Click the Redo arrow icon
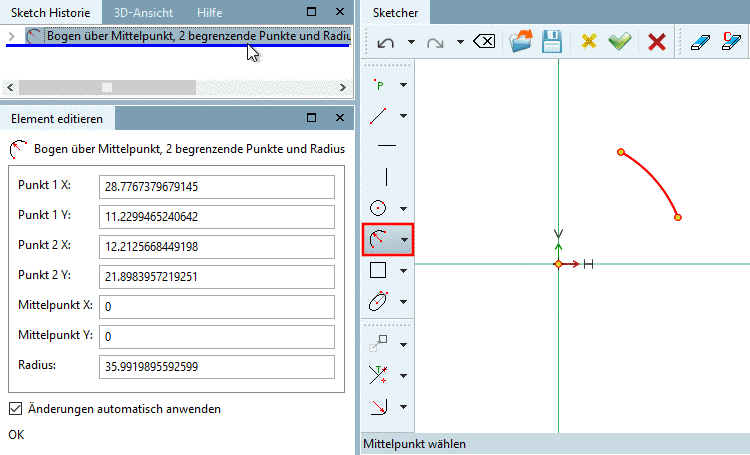Viewport: 750px width, 455px height. tap(435, 43)
